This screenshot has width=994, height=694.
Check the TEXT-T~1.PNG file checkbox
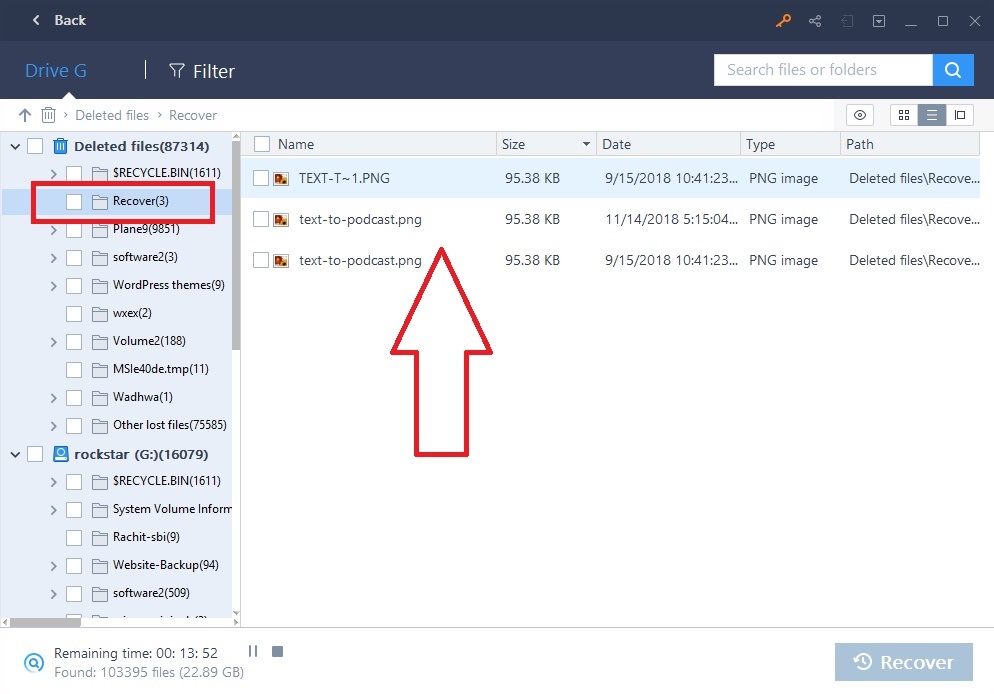point(261,178)
